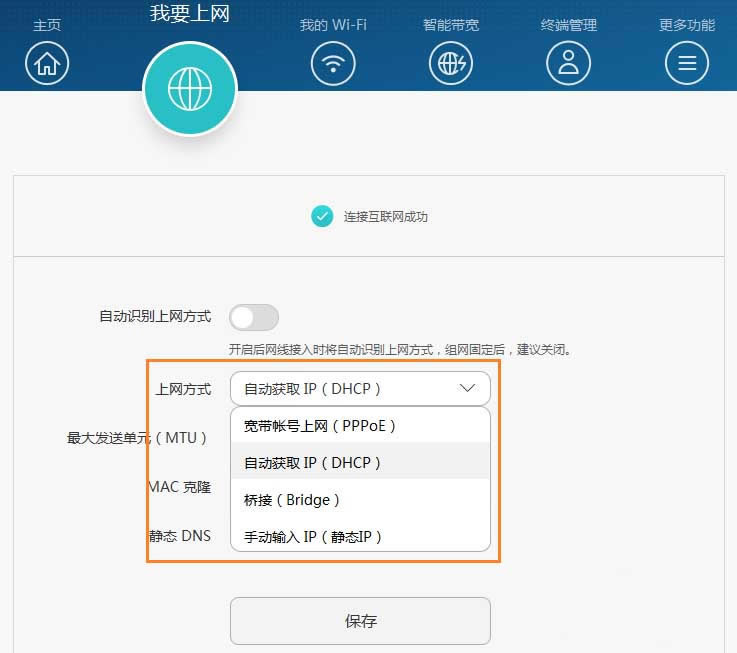Click the 主页 text label in navigation
Image resolution: width=737 pixels, height=653 pixels.
point(47,25)
